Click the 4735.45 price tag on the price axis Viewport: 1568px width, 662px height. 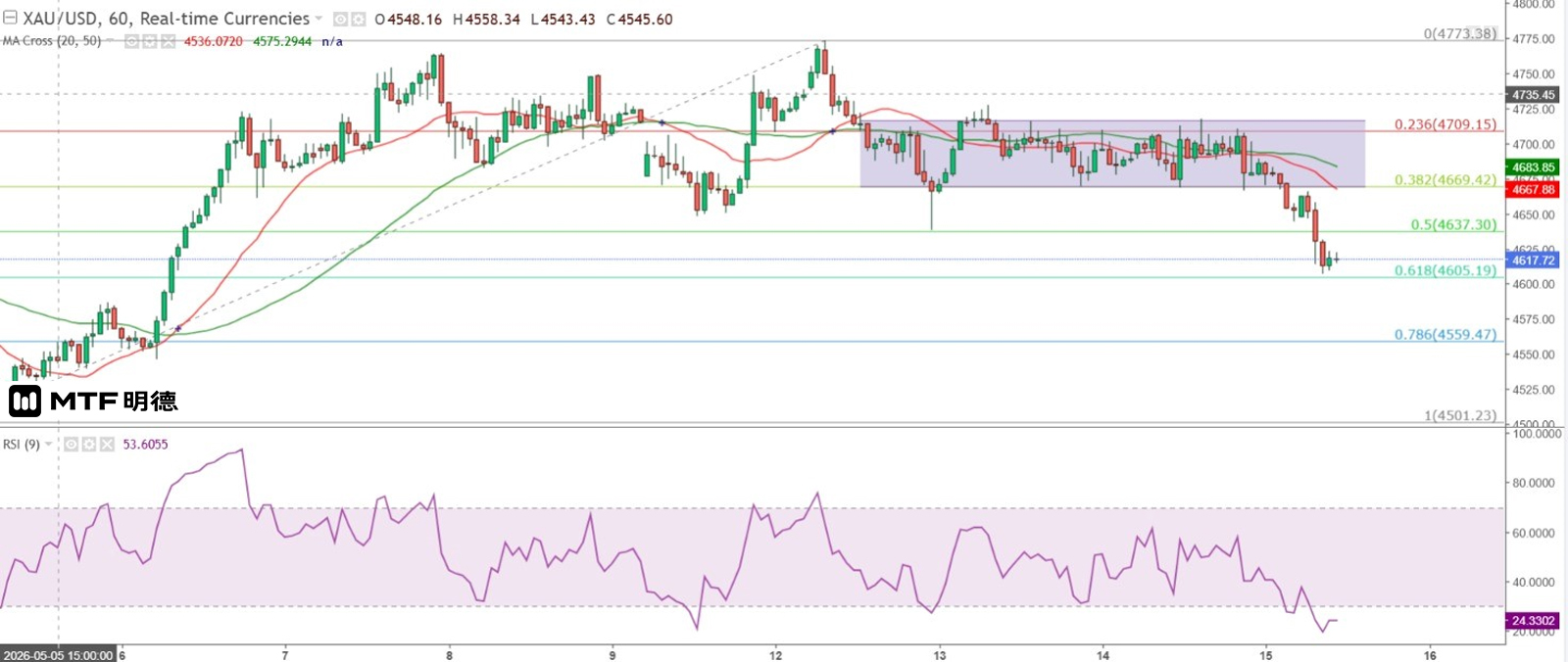point(1533,95)
